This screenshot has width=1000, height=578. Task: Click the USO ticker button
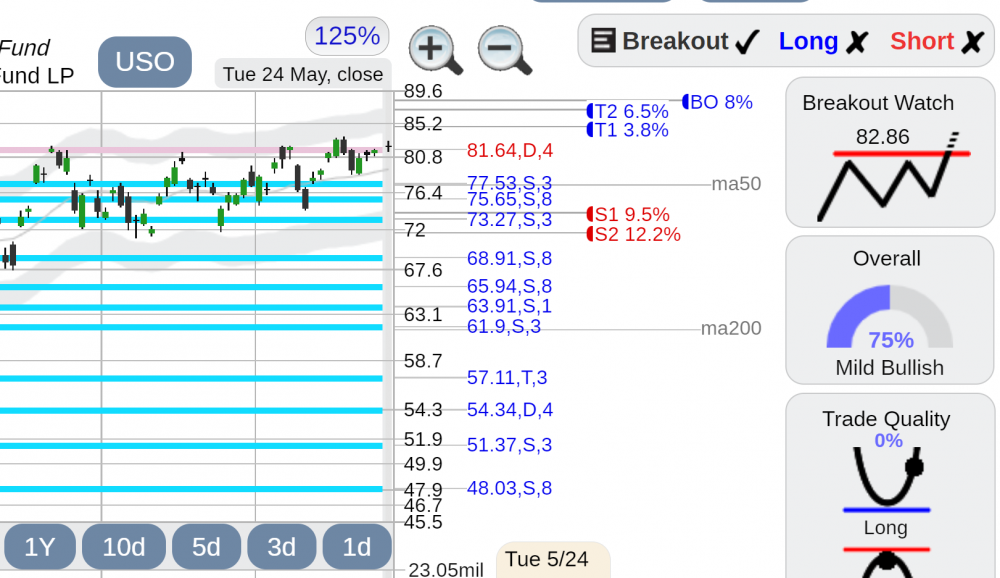[x=145, y=62]
